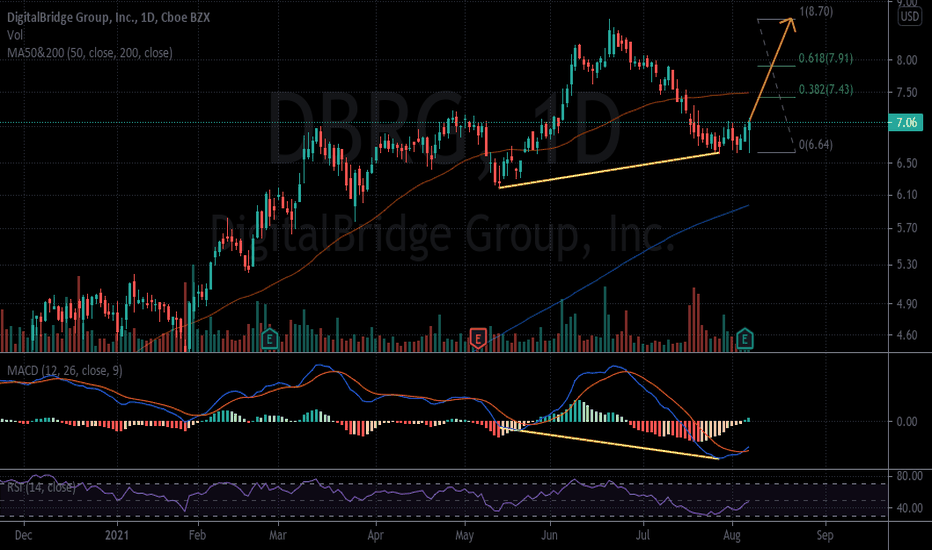The height and width of the screenshot is (550, 932).
Task: Click the Sep label on time axis
Action: (x=824, y=535)
